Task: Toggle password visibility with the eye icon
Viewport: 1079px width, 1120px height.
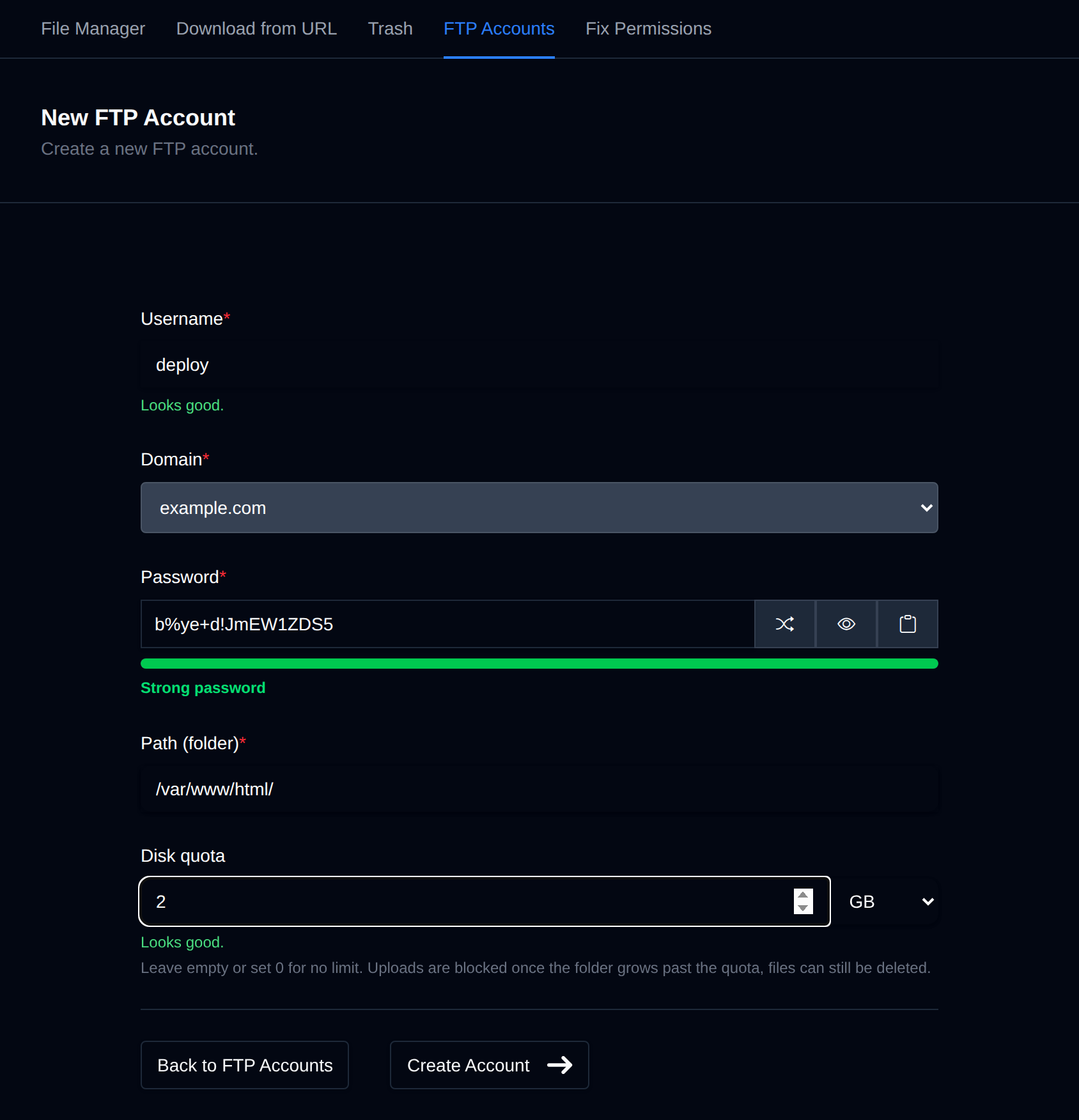Action: 846,624
